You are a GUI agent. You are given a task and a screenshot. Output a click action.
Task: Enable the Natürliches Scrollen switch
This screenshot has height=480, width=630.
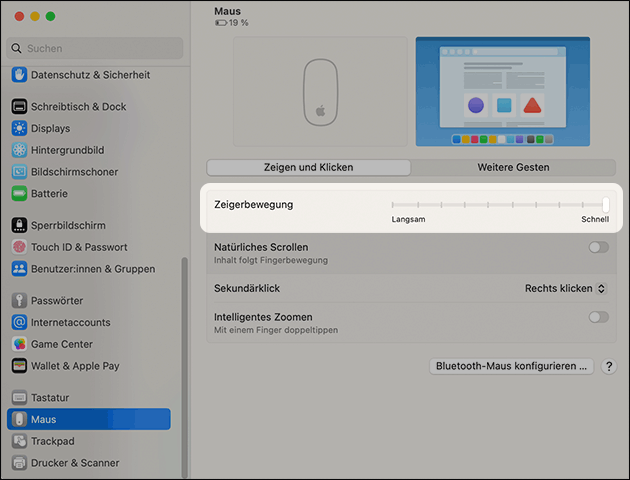click(598, 247)
